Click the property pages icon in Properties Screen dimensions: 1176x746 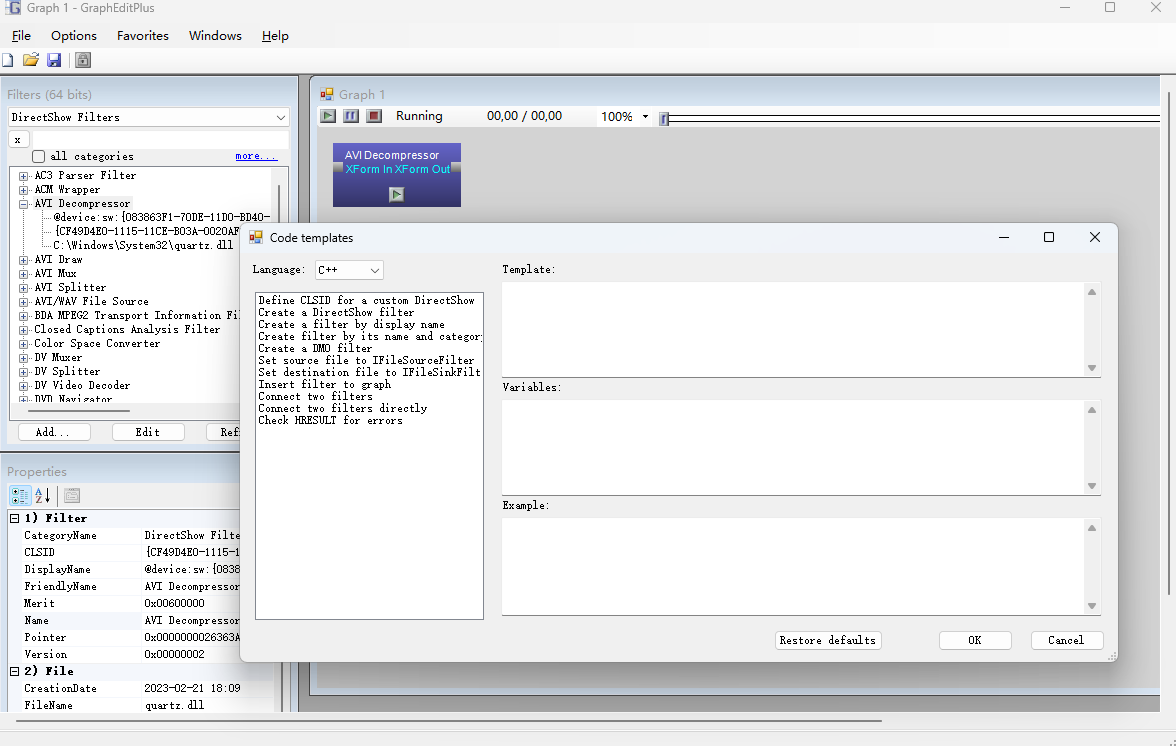click(72, 495)
